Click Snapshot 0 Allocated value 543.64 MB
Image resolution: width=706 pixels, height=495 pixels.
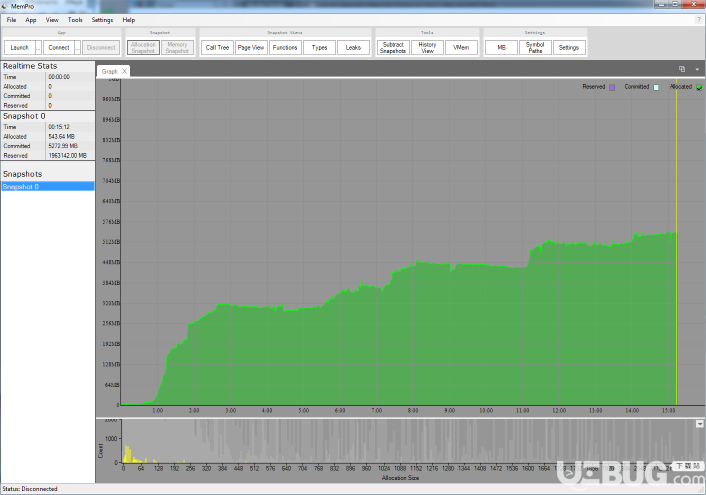point(62,136)
